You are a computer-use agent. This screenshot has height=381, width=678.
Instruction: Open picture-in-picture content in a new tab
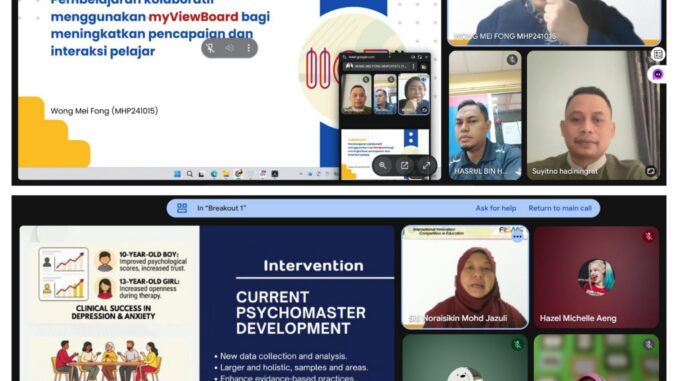point(404,165)
